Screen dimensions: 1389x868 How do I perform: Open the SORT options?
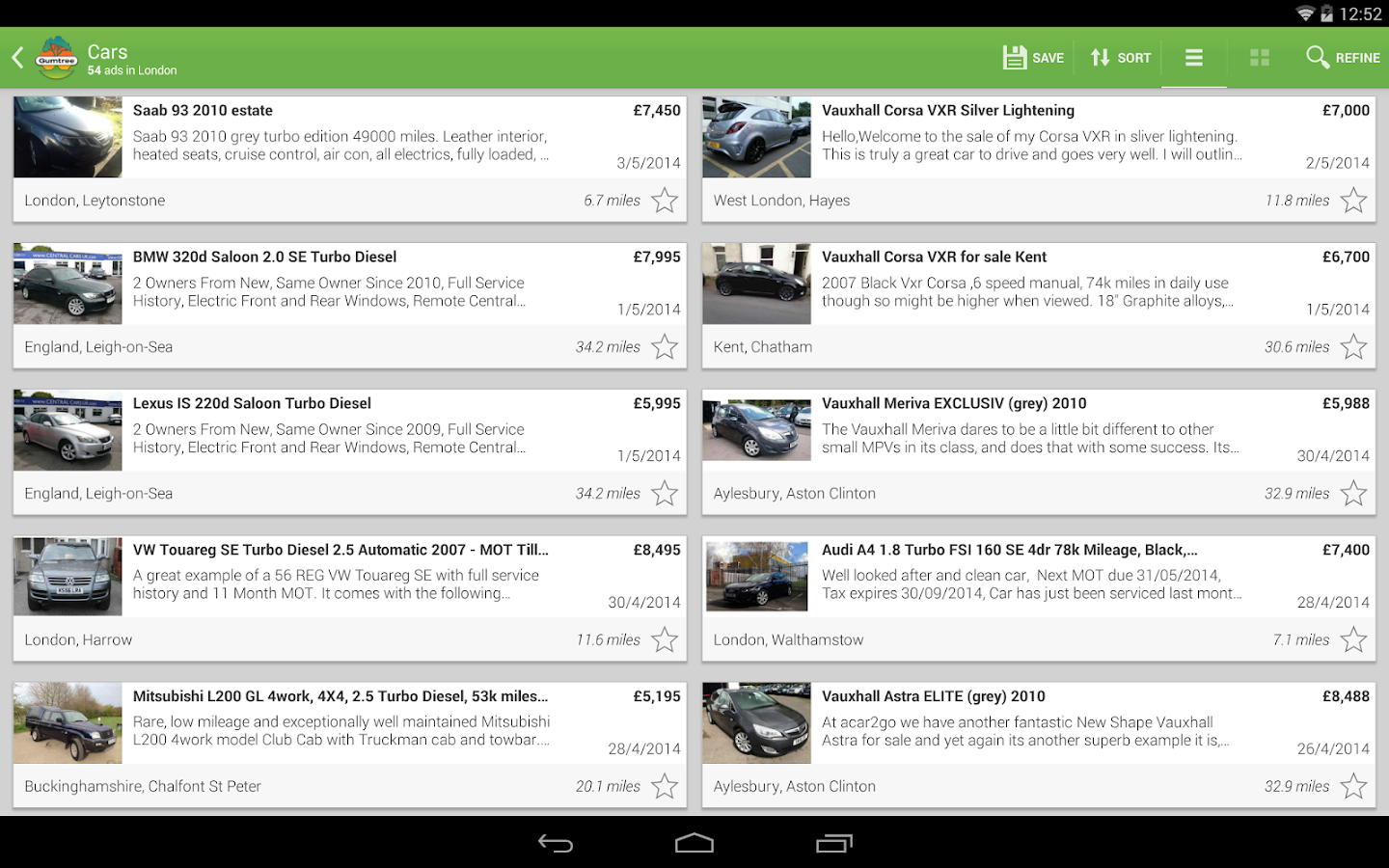1120,58
